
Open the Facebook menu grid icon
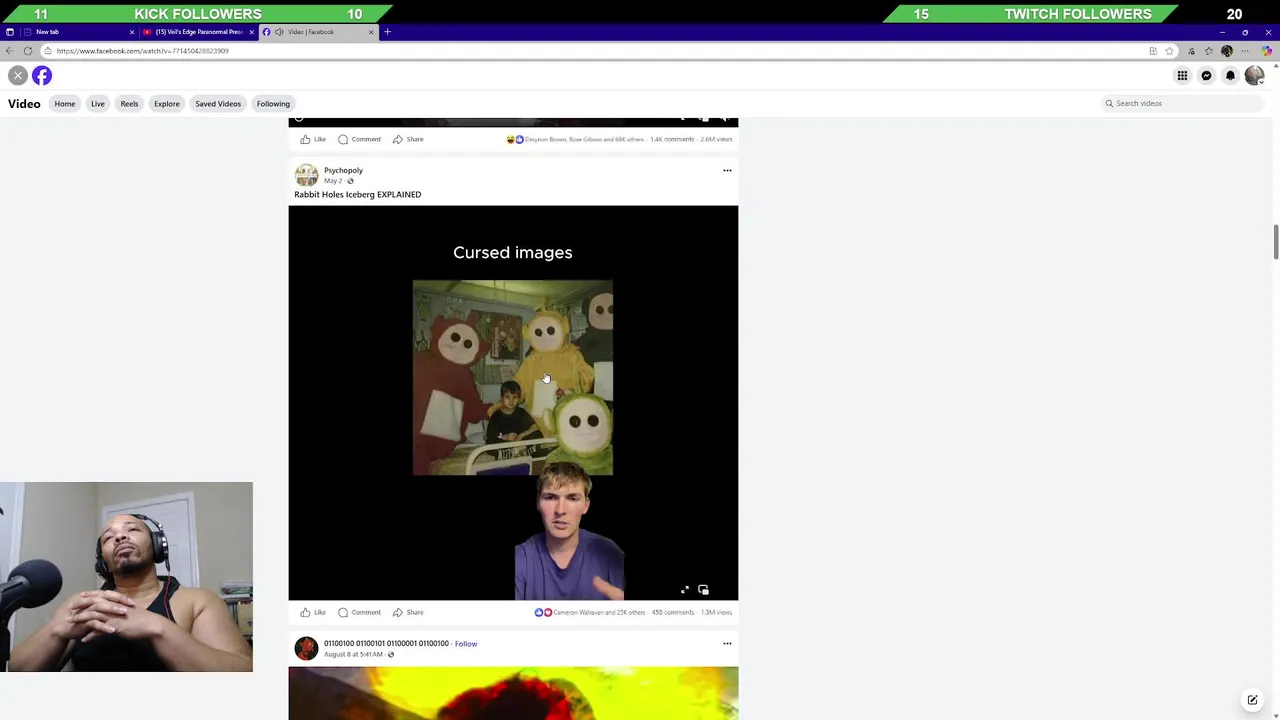[1182, 76]
